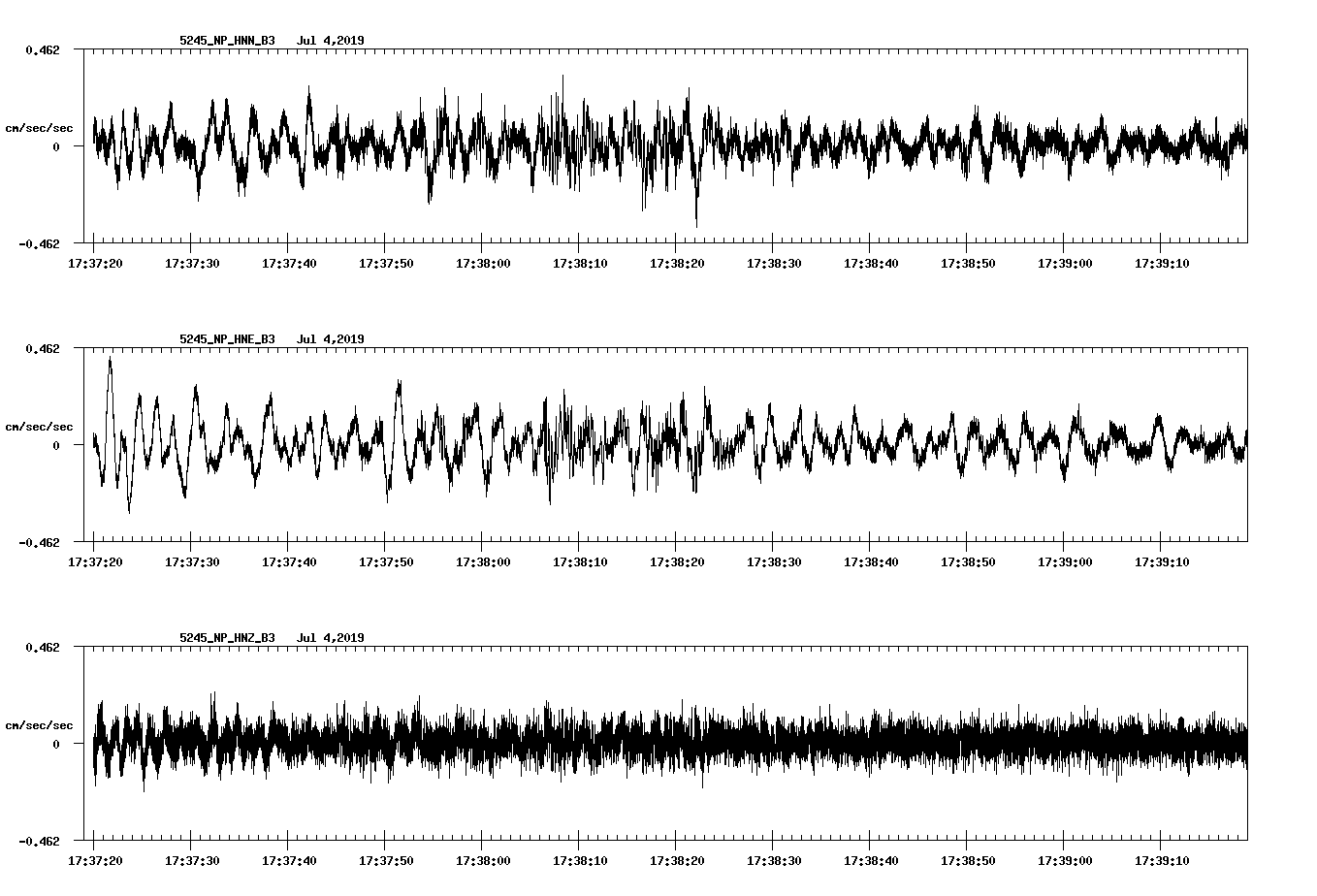Click the -0.462 lower limit on HNE plot
The height and width of the screenshot is (896, 1317).
coord(39,543)
